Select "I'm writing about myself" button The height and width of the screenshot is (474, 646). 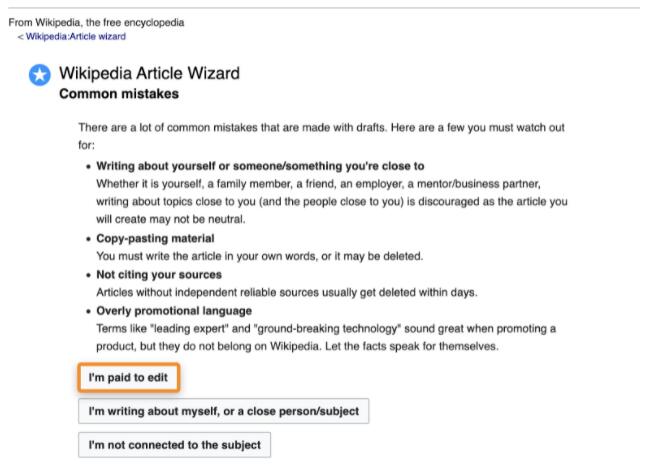pos(224,411)
